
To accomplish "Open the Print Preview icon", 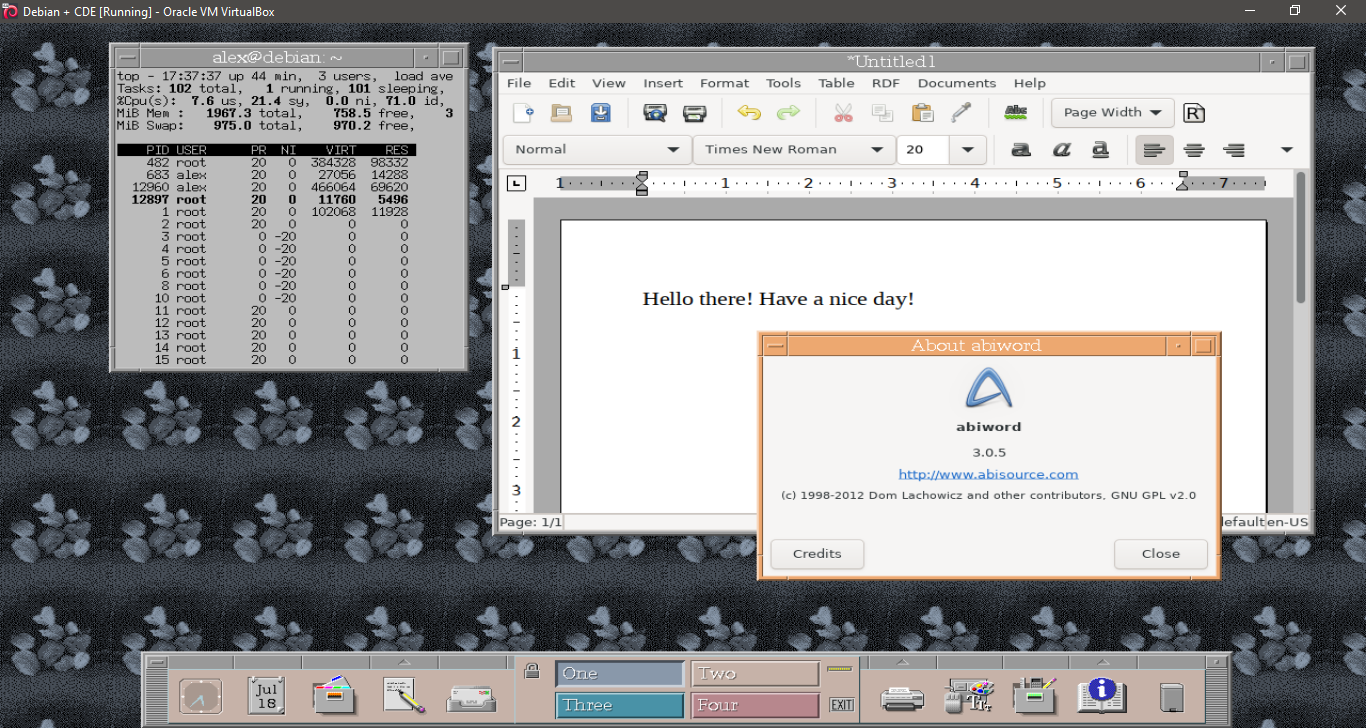I will pos(655,113).
